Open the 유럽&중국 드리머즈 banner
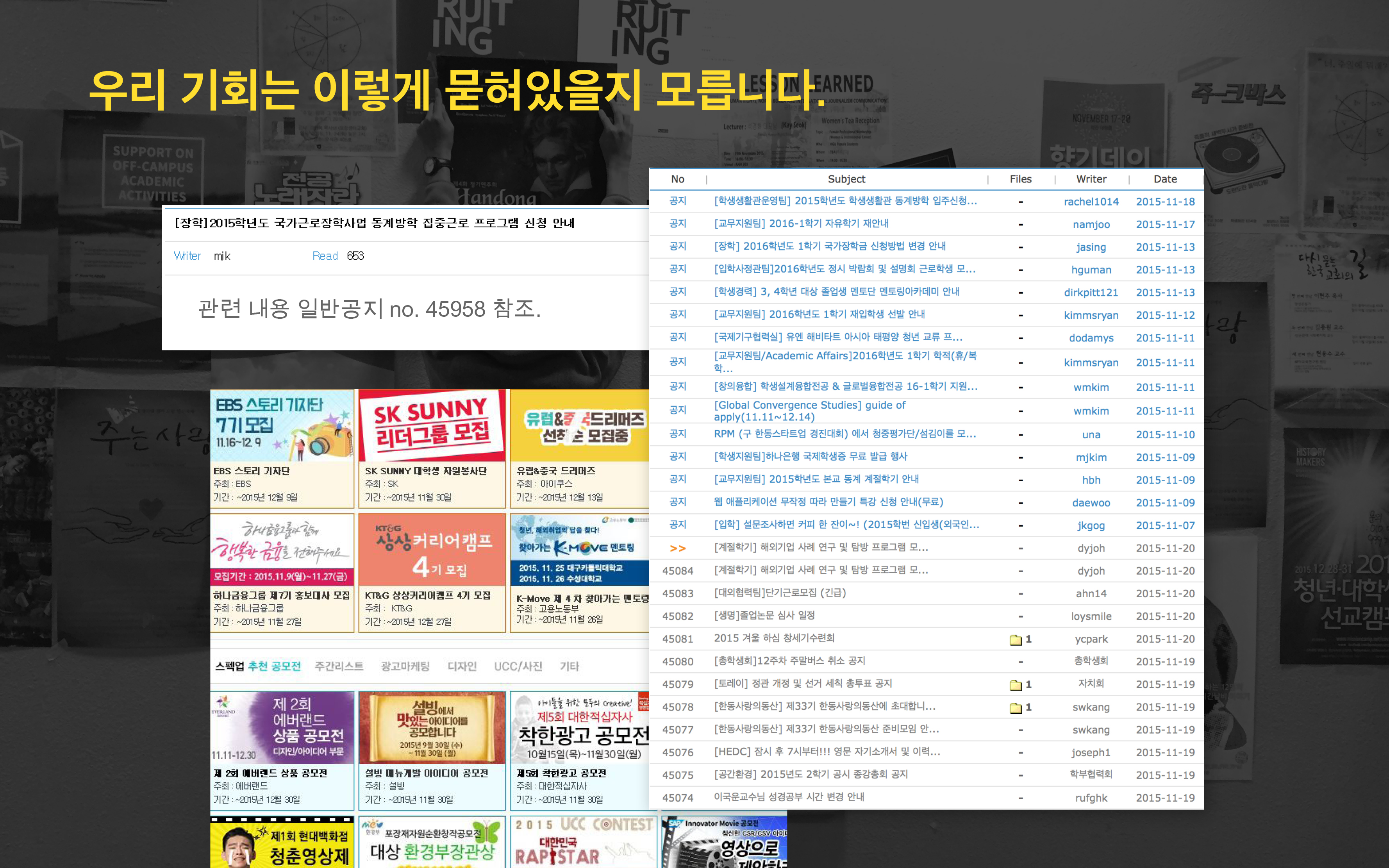This screenshot has width=1389, height=868. point(580,425)
